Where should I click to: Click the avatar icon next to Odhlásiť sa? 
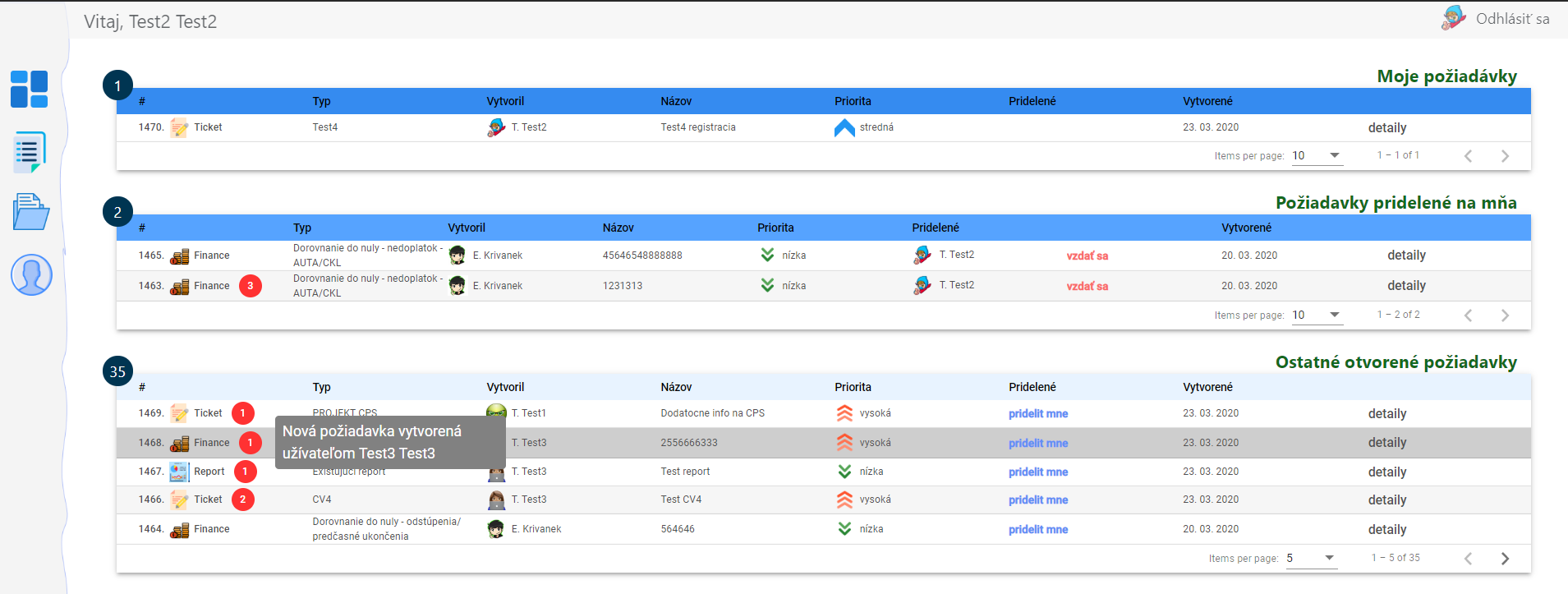pyautogui.click(x=1453, y=18)
